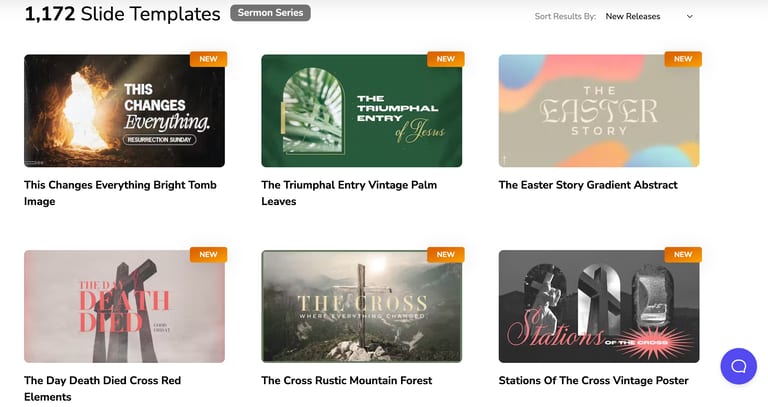Click NEW badge on The Cross forest card
The image size is (768, 407).
pyautogui.click(x=446, y=255)
